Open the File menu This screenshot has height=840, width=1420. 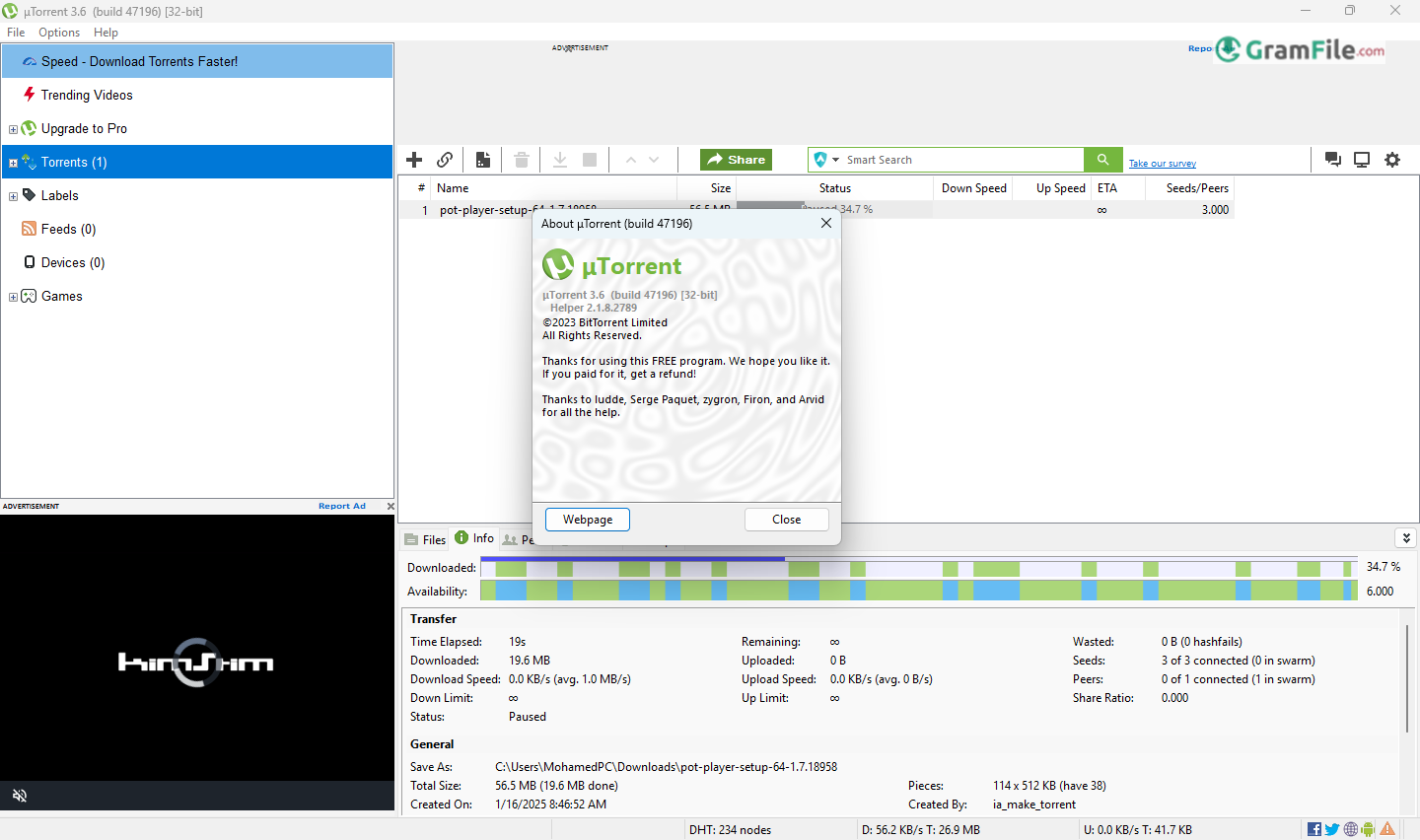click(x=16, y=33)
